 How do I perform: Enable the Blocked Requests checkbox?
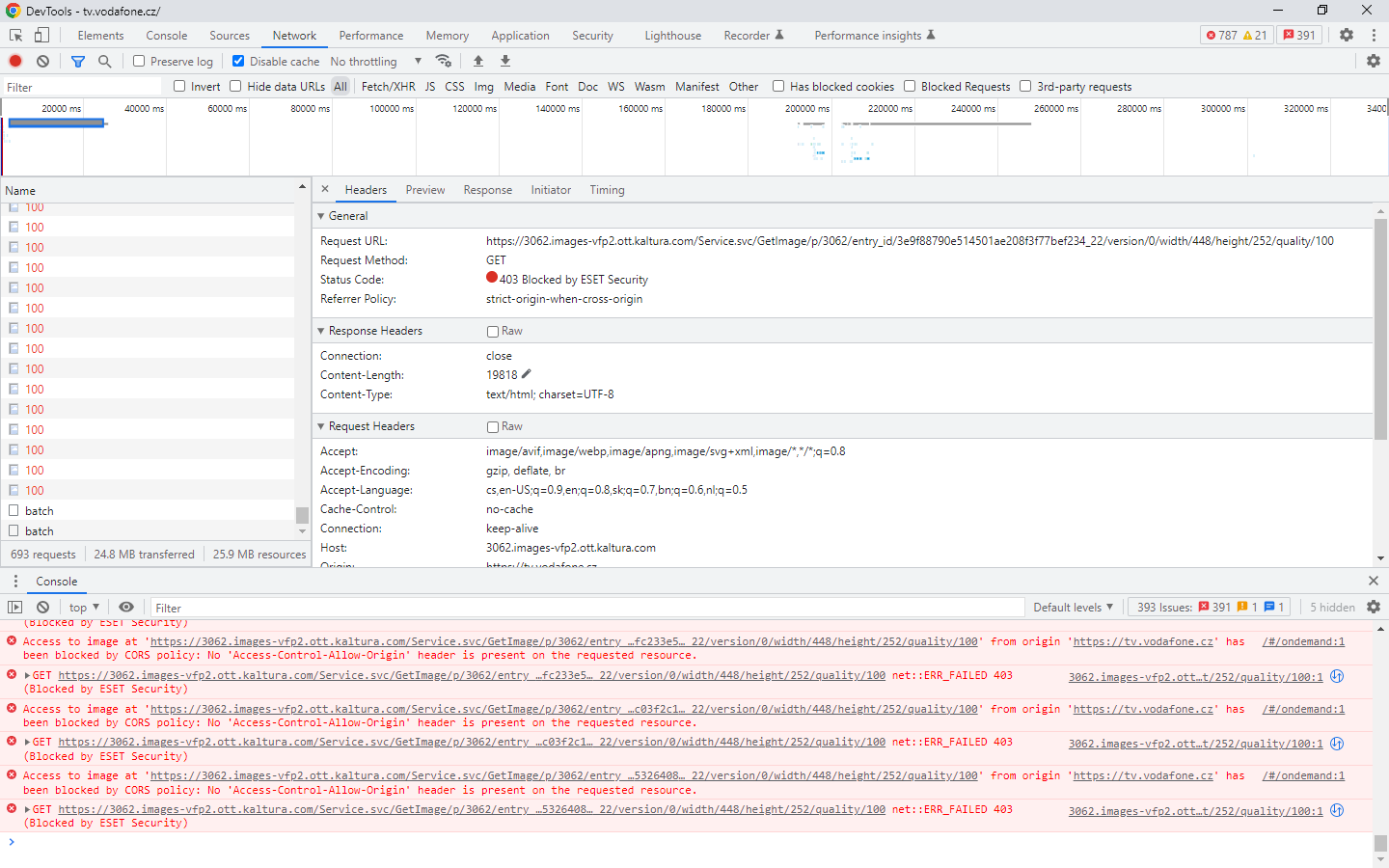tap(910, 86)
